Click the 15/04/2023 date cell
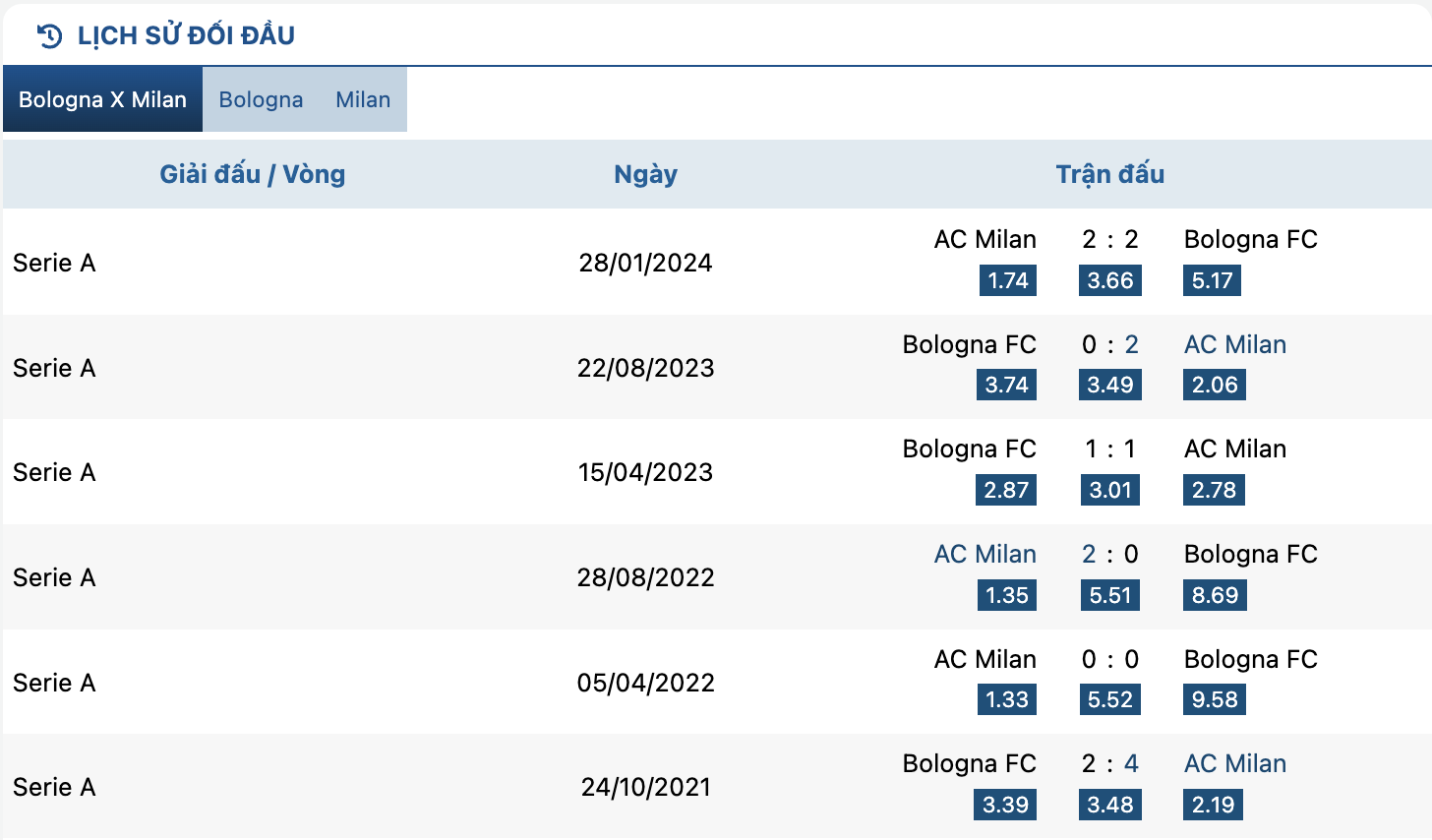The image size is (1432, 840). (645, 472)
